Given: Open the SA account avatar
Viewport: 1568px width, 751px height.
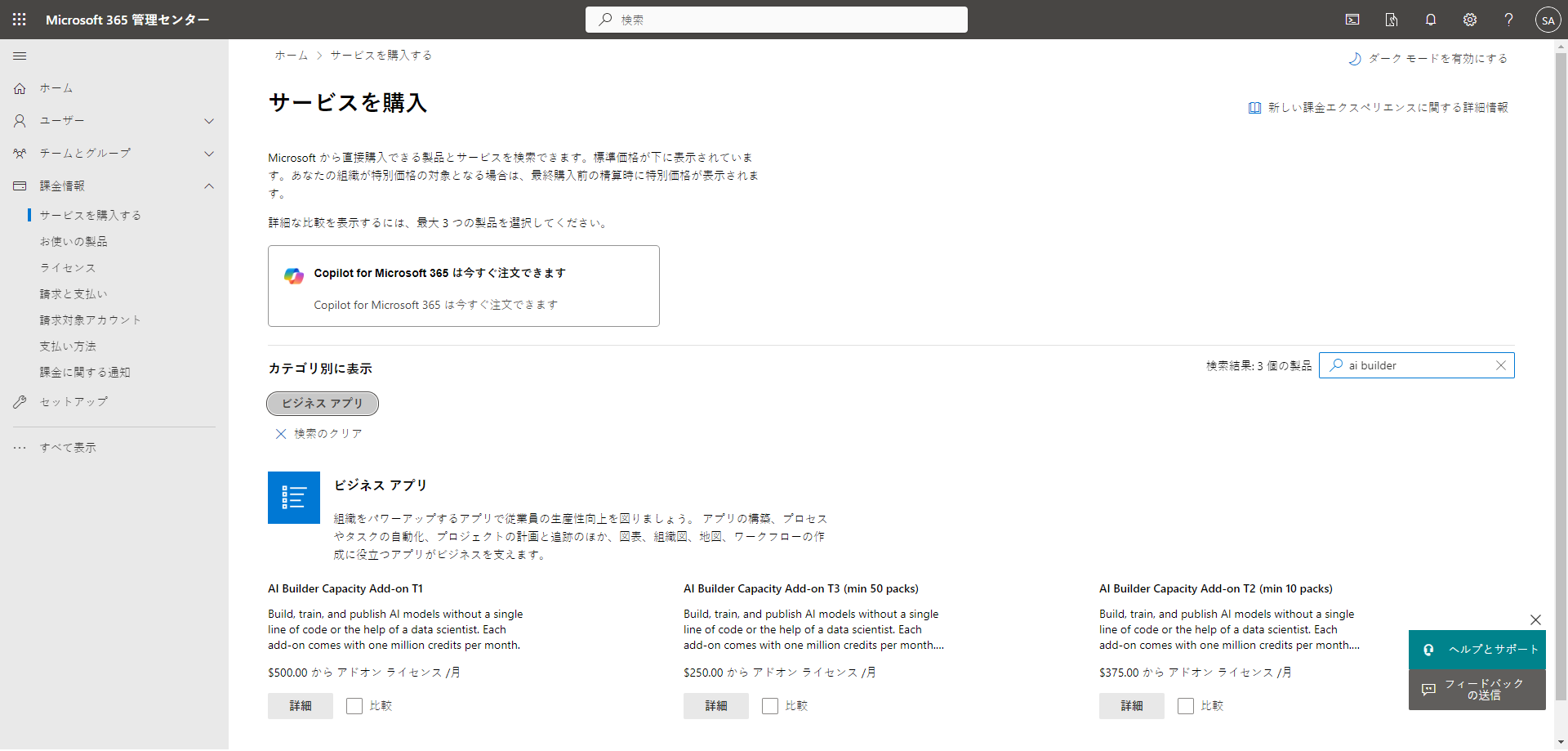Looking at the screenshot, I should pos(1548,20).
